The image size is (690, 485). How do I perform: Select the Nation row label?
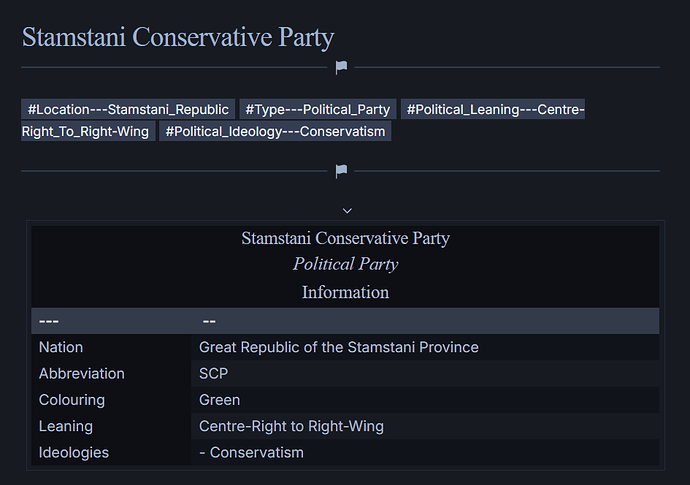coord(61,347)
